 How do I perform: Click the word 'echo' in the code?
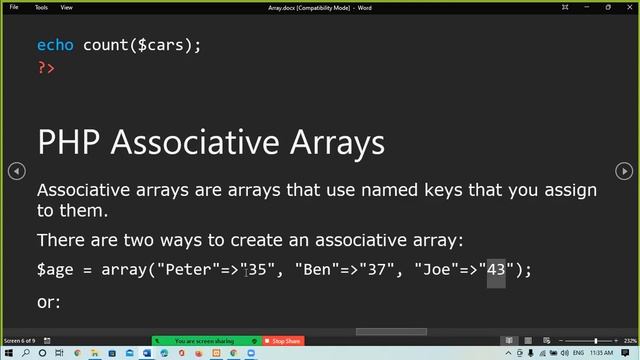click(55, 45)
